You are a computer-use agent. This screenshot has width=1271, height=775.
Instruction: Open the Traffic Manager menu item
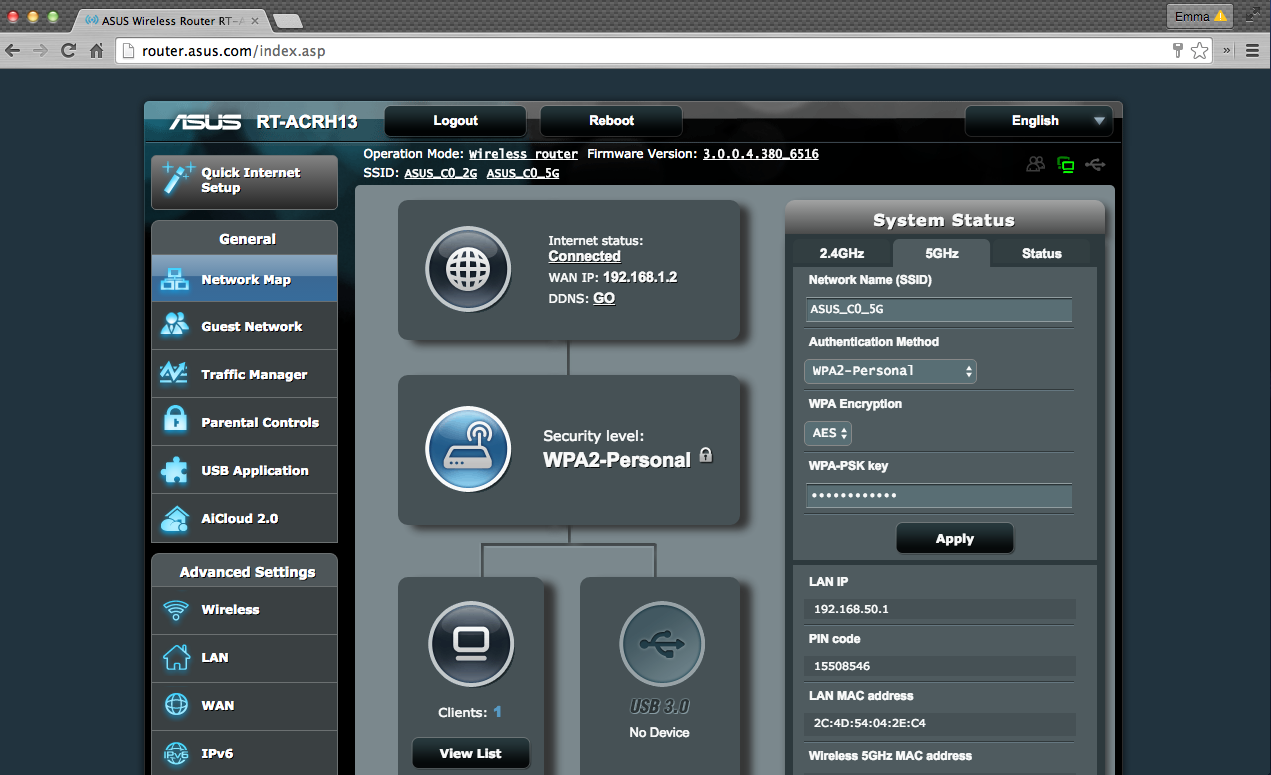click(244, 374)
